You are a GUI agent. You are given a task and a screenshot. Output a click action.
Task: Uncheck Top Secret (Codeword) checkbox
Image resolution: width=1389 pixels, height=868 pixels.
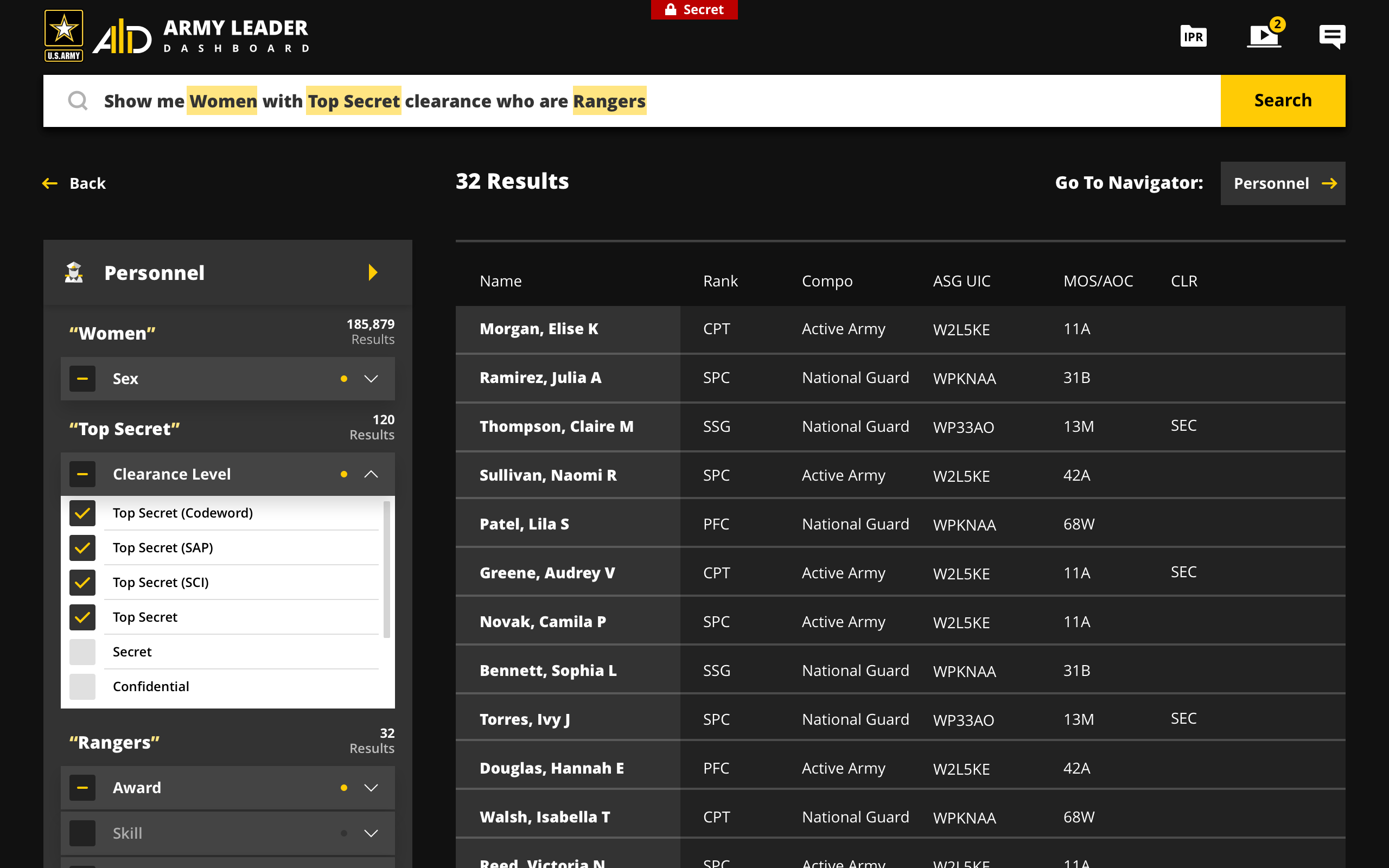(82, 513)
